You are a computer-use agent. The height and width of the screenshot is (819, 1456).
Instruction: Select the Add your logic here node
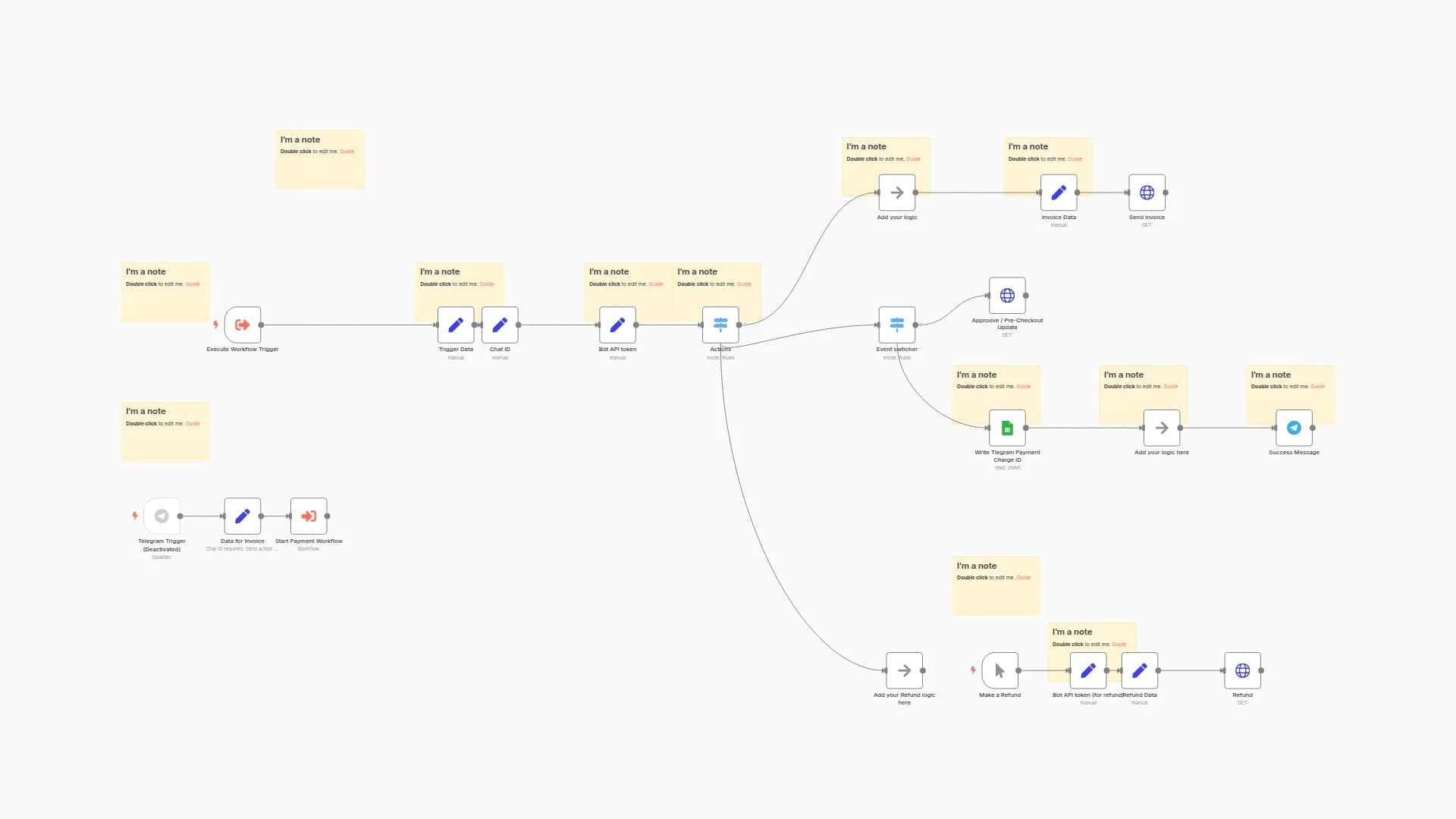click(1162, 428)
